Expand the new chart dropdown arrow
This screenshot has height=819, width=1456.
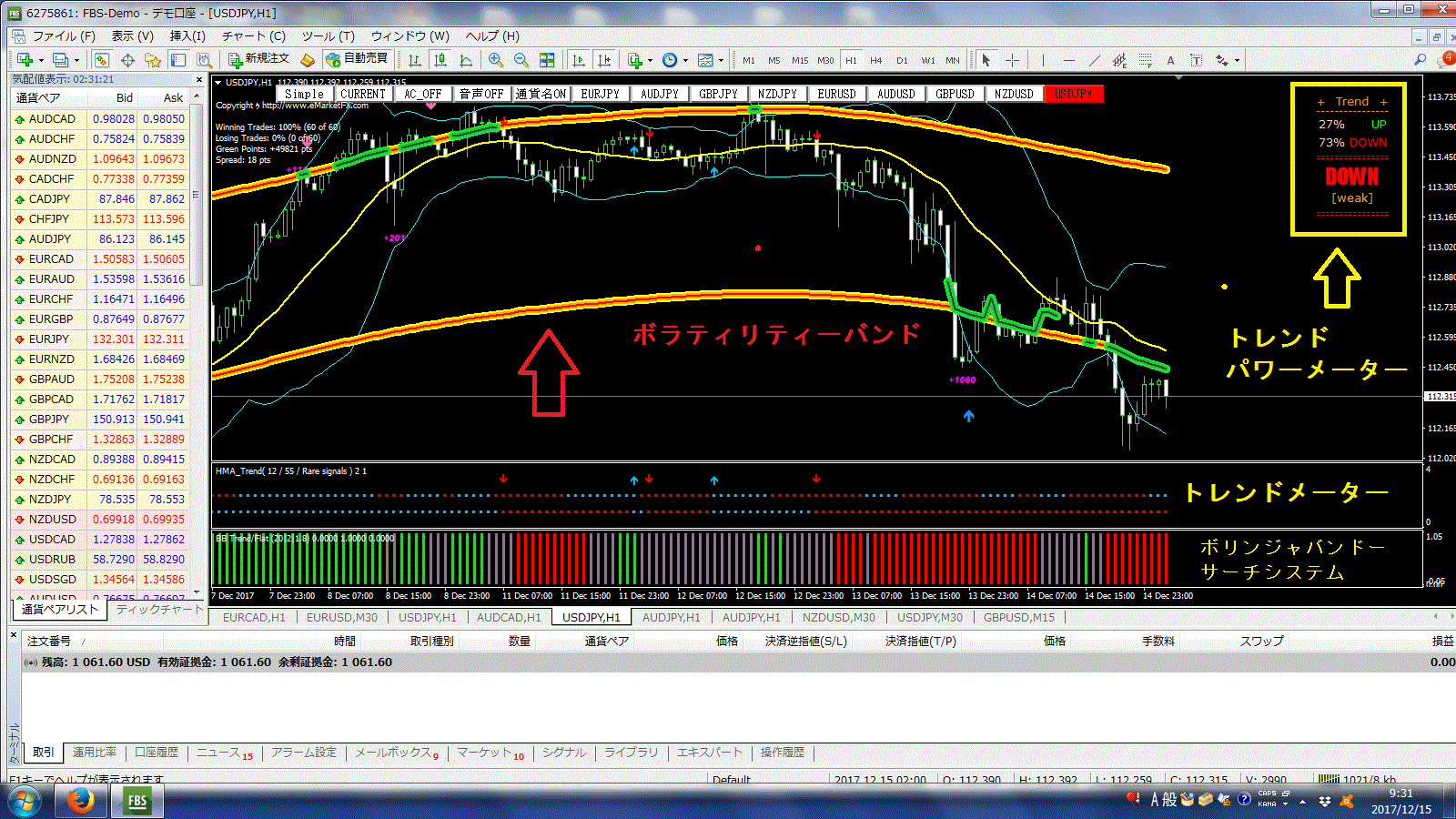(x=41, y=61)
